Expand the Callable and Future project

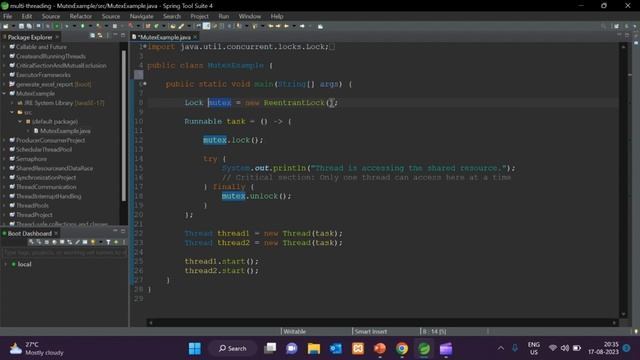(x=4, y=47)
